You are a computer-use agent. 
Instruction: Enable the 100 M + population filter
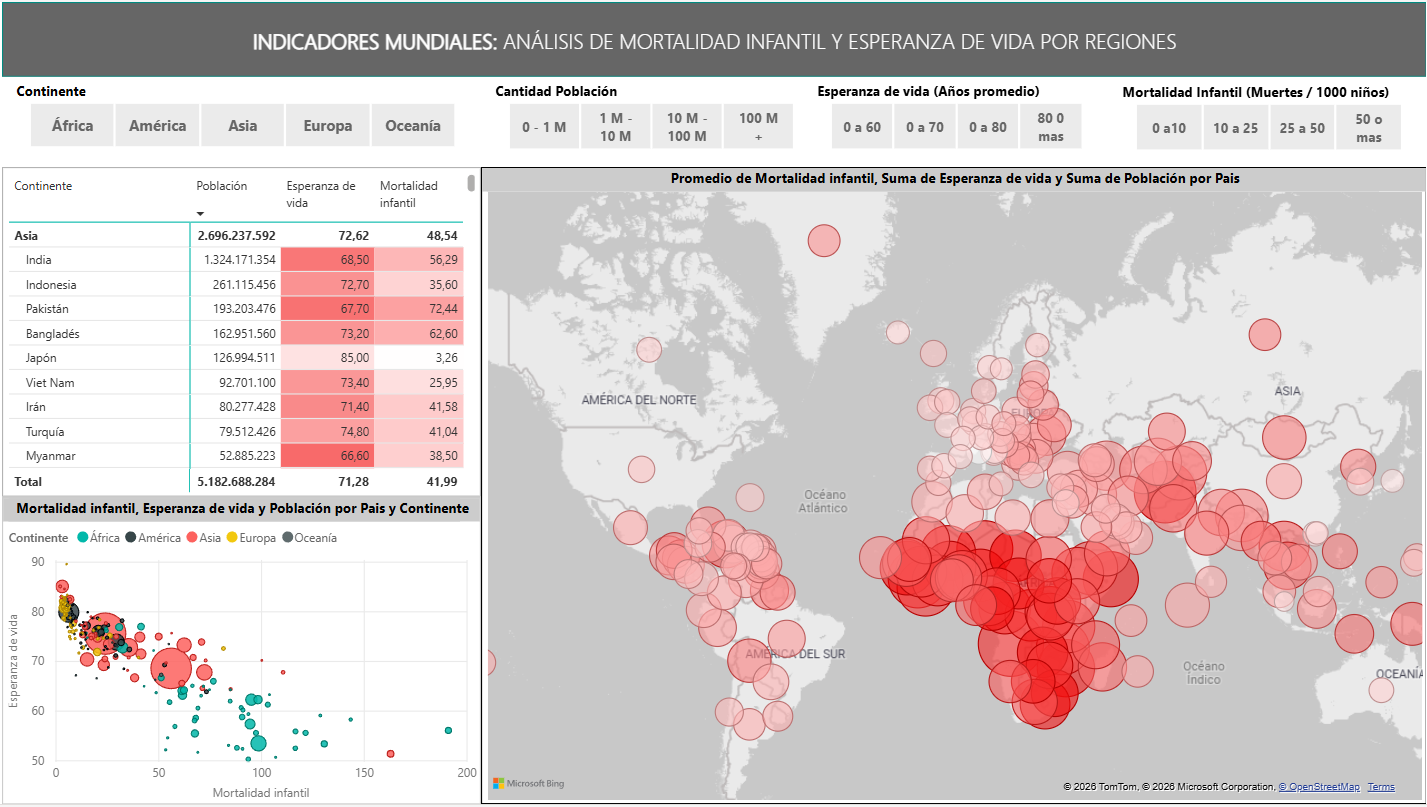tap(758, 125)
